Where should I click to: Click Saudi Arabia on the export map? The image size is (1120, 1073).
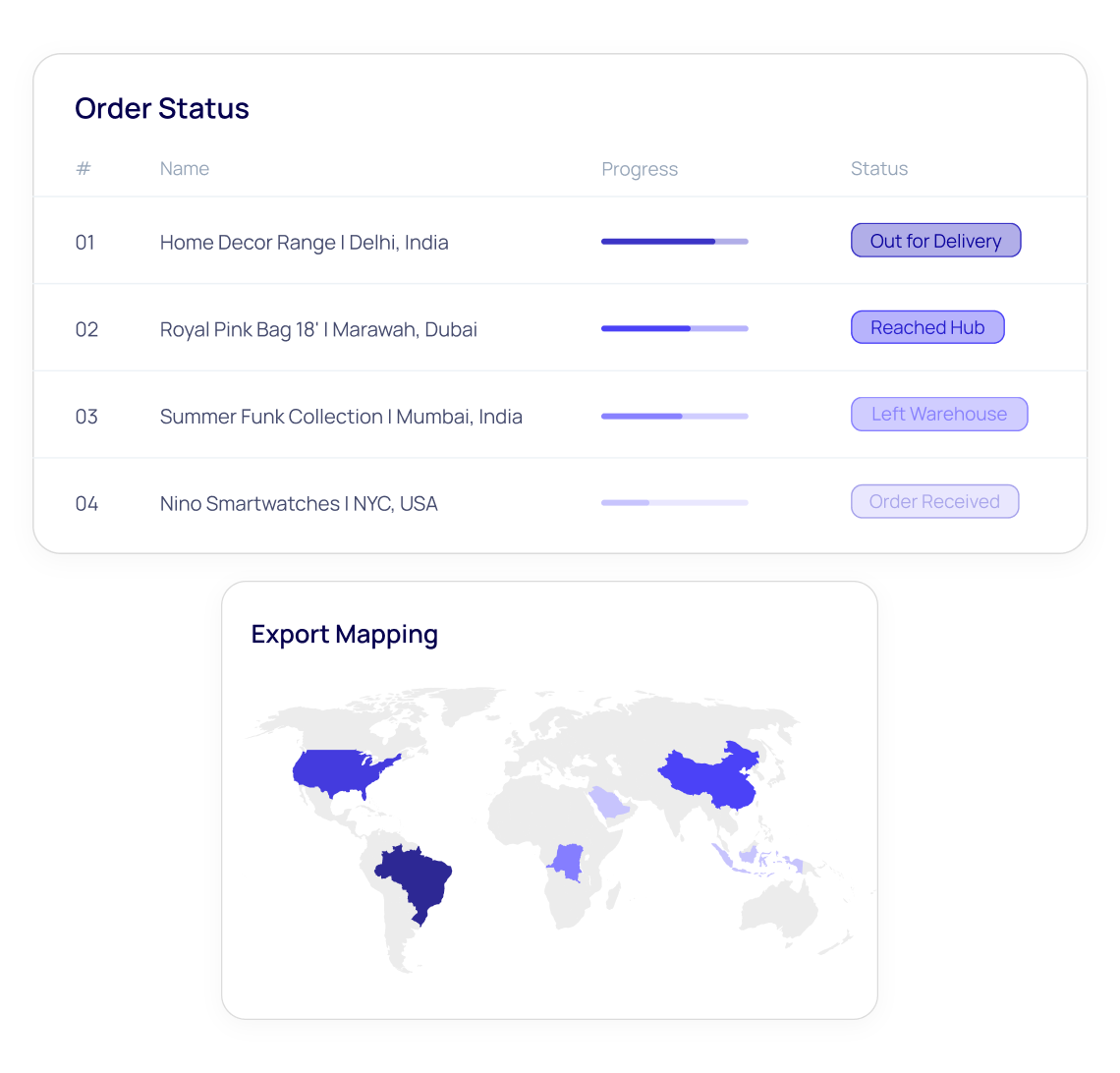pos(609,803)
